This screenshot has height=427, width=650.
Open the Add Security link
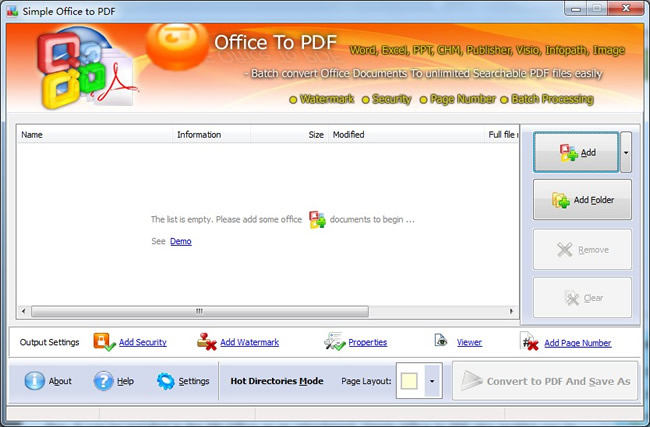coord(143,342)
